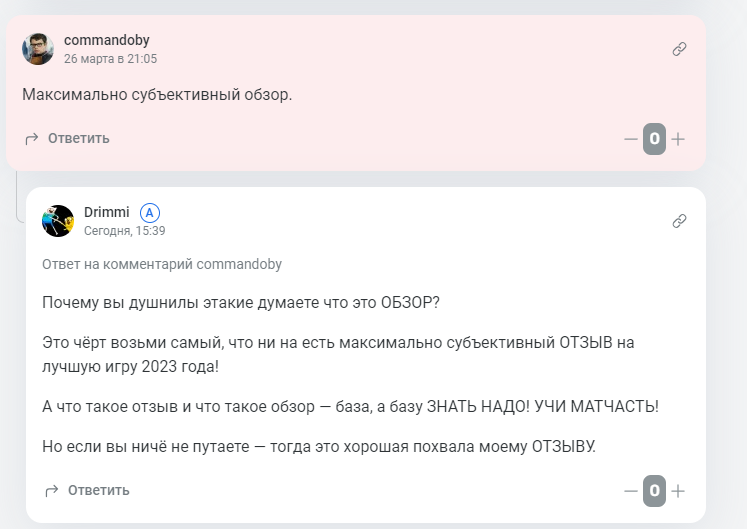The width and height of the screenshot is (747, 529).
Task: Click rating score on Drimmi's reply
Action: click(655, 490)
